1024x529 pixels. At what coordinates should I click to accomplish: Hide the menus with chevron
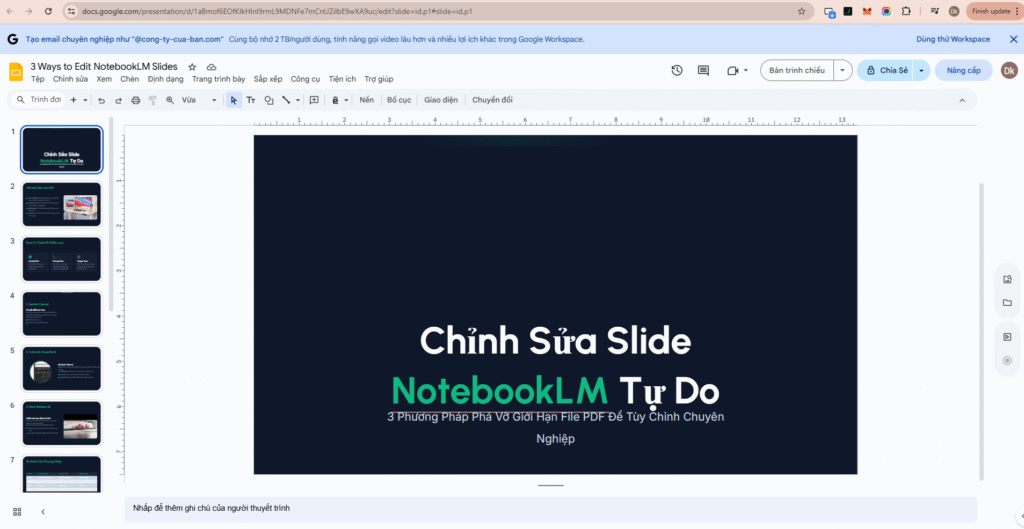pos(962,100)
